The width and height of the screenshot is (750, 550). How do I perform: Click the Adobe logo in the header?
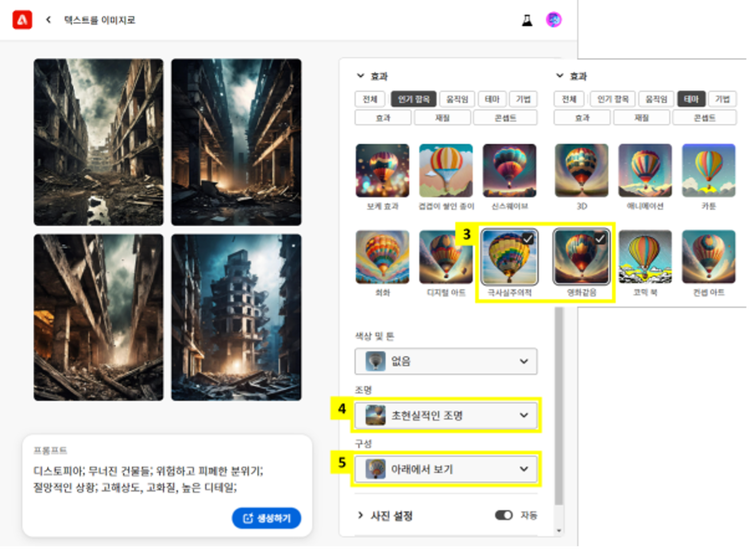pos(22,20)
